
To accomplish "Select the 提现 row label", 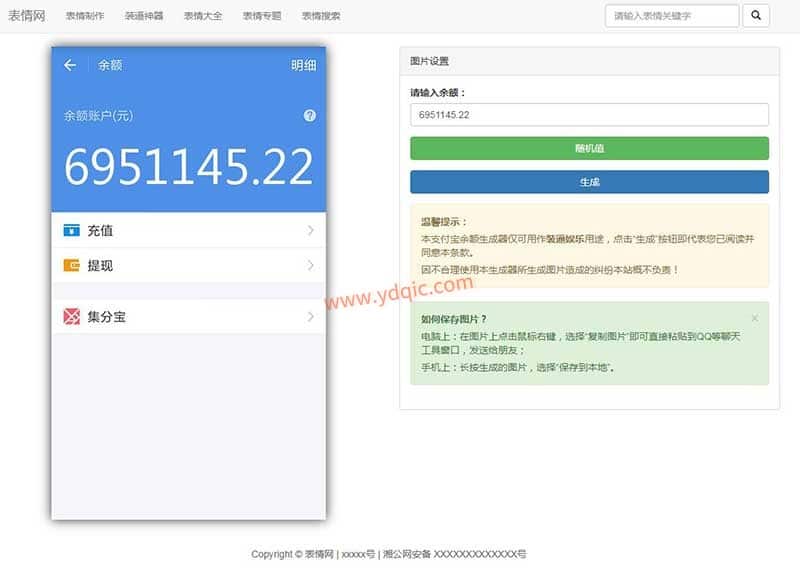I will (x=100, y=266).
